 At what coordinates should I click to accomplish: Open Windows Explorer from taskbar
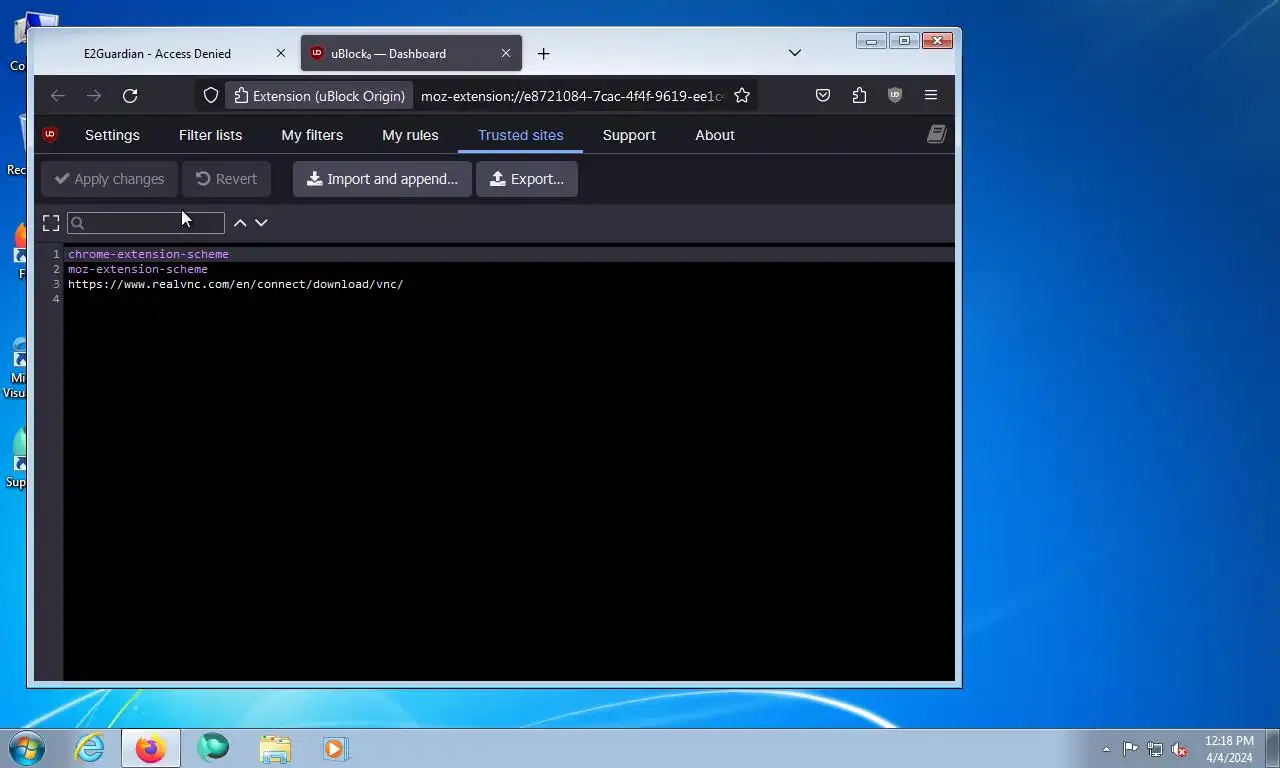275,748
